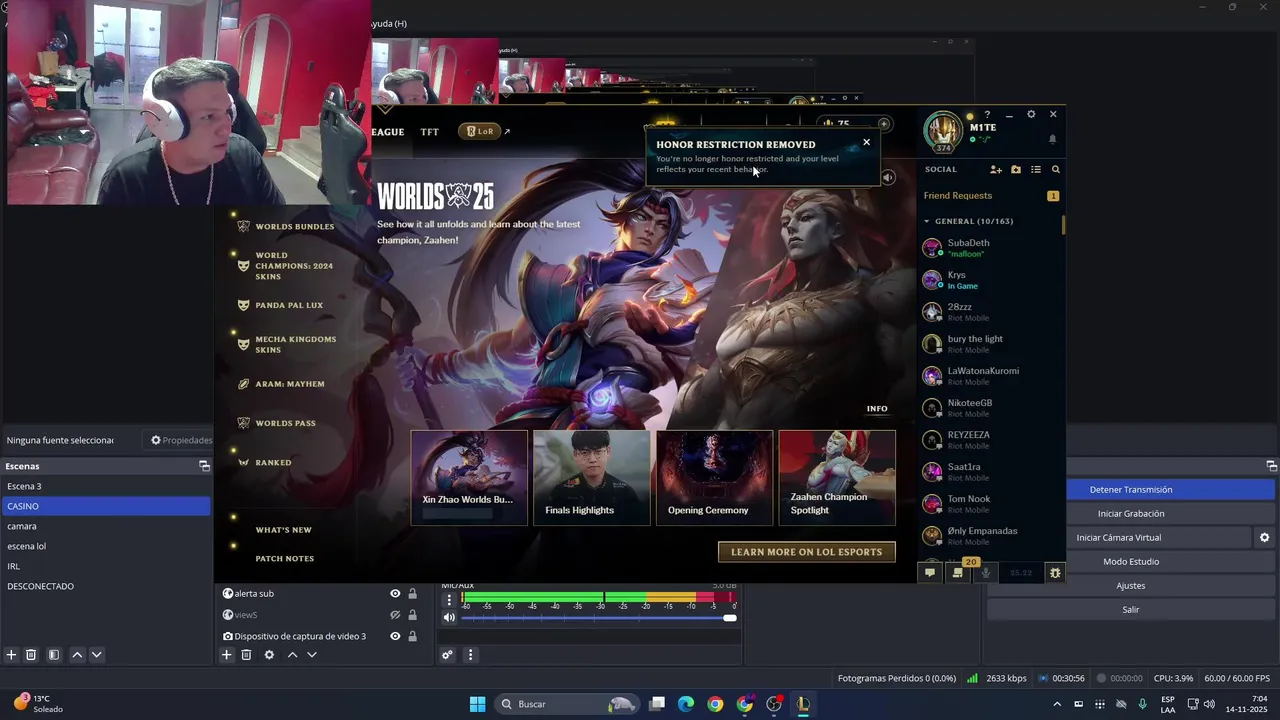
Task: Click Detener Transmisión button
Action: (x=1131, y=490)
